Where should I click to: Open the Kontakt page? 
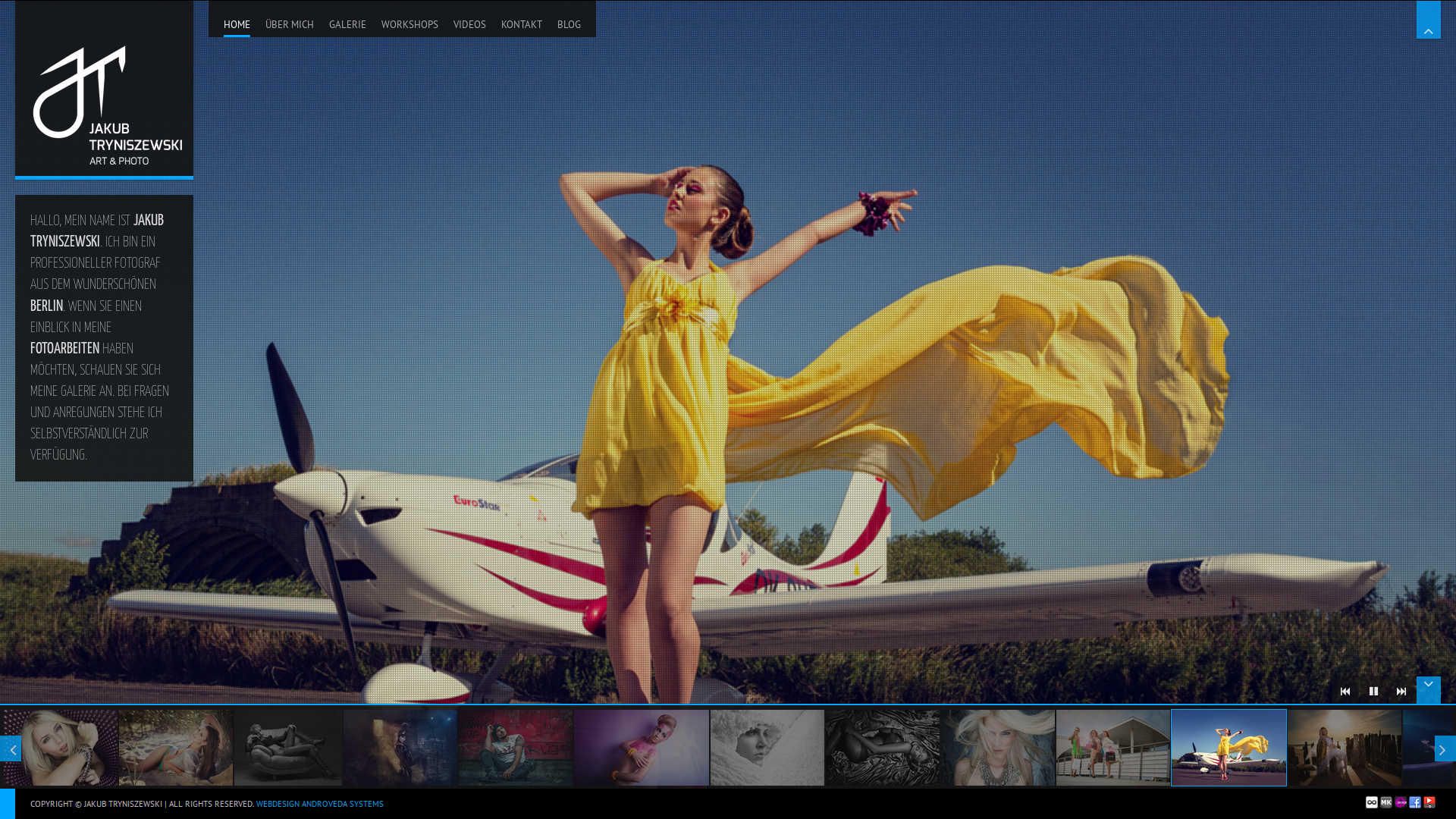[522, 24]
